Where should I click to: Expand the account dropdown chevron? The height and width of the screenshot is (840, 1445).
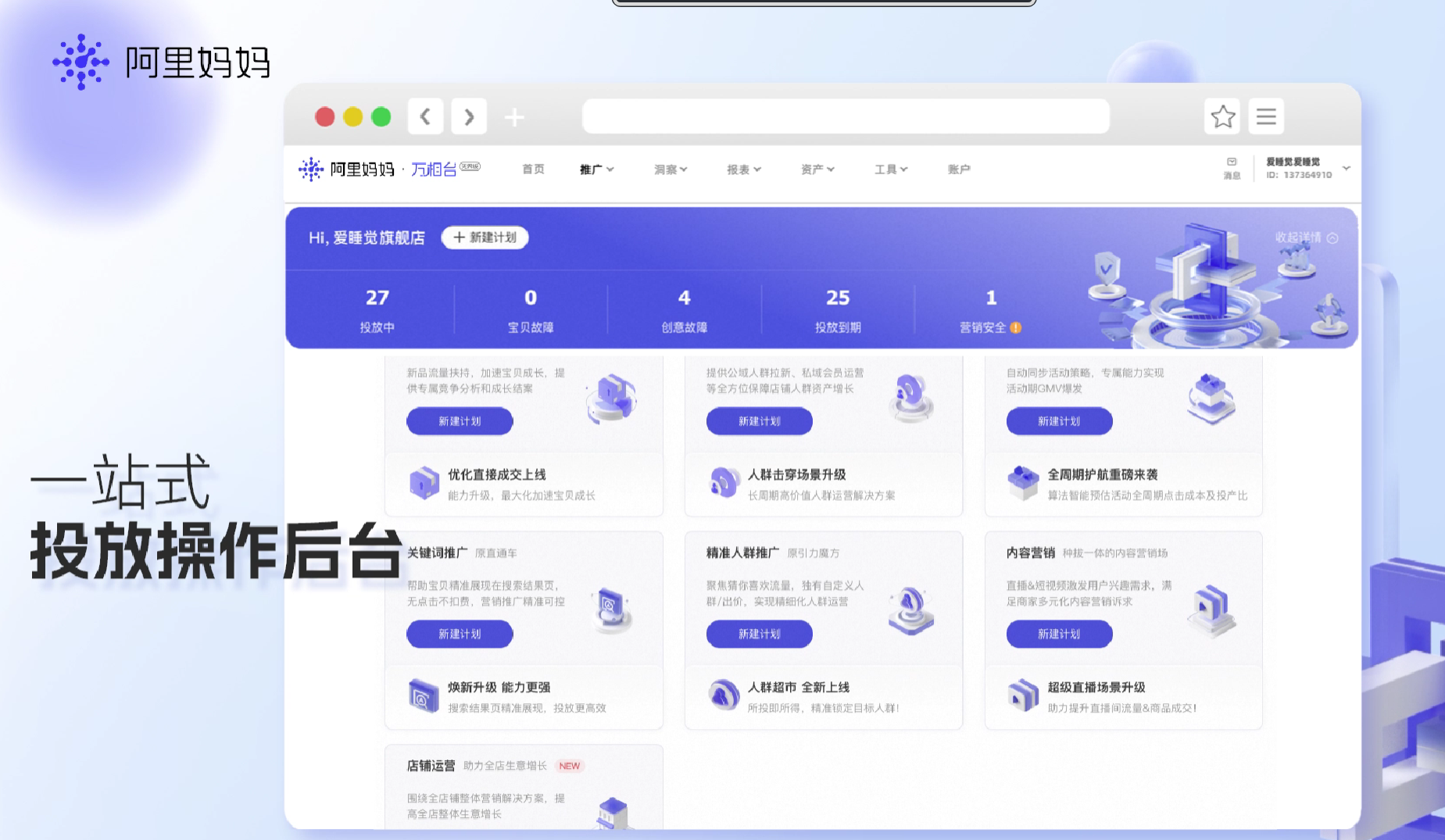pyautogui.click(x=1347, y=168)
